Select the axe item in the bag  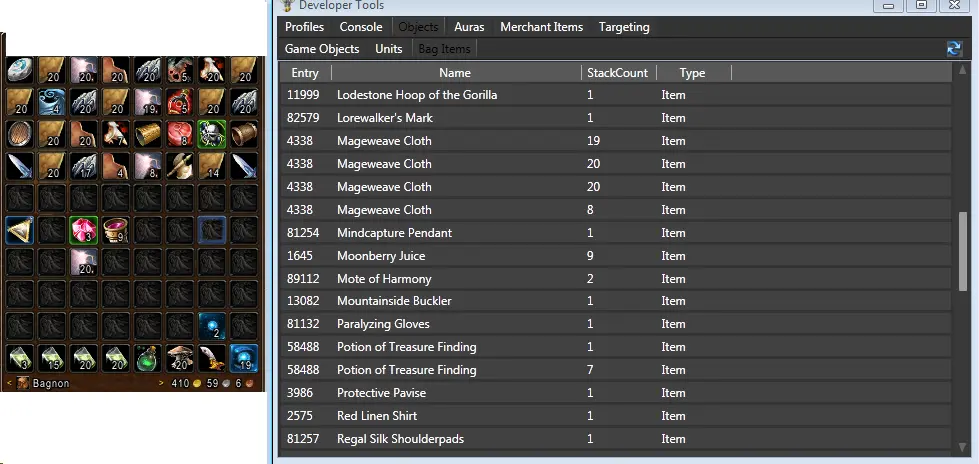click(x=179, y=165)
